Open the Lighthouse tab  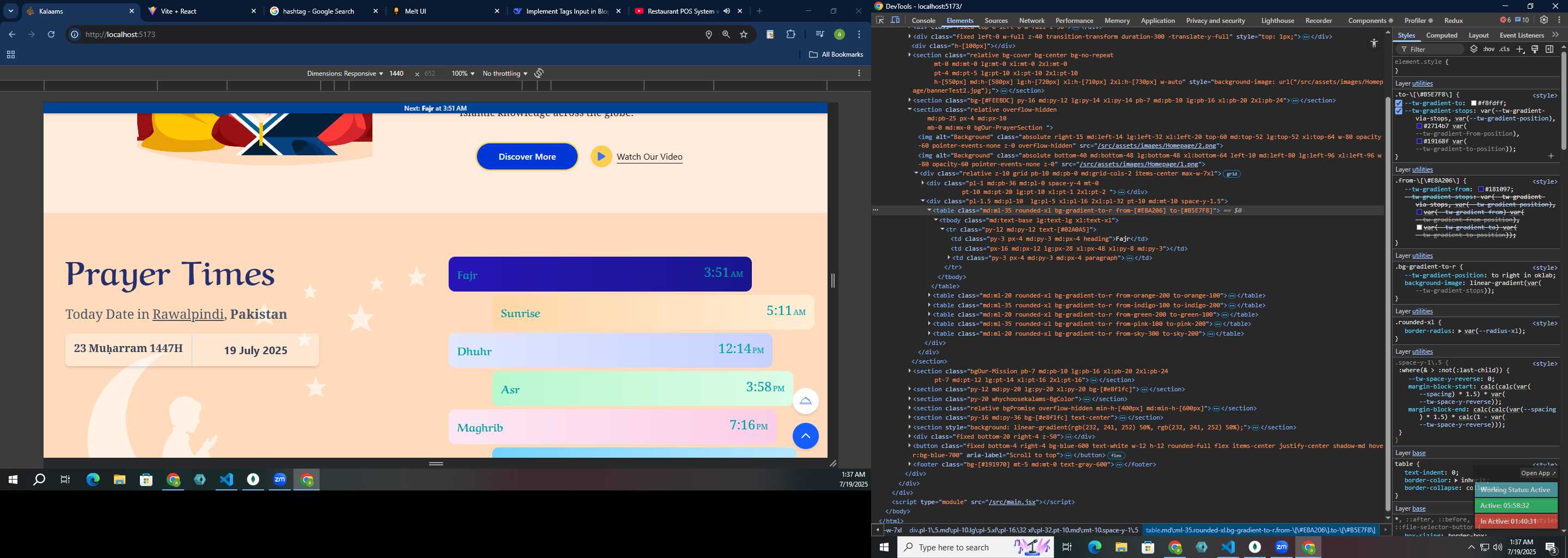[x=1277, y=21]
